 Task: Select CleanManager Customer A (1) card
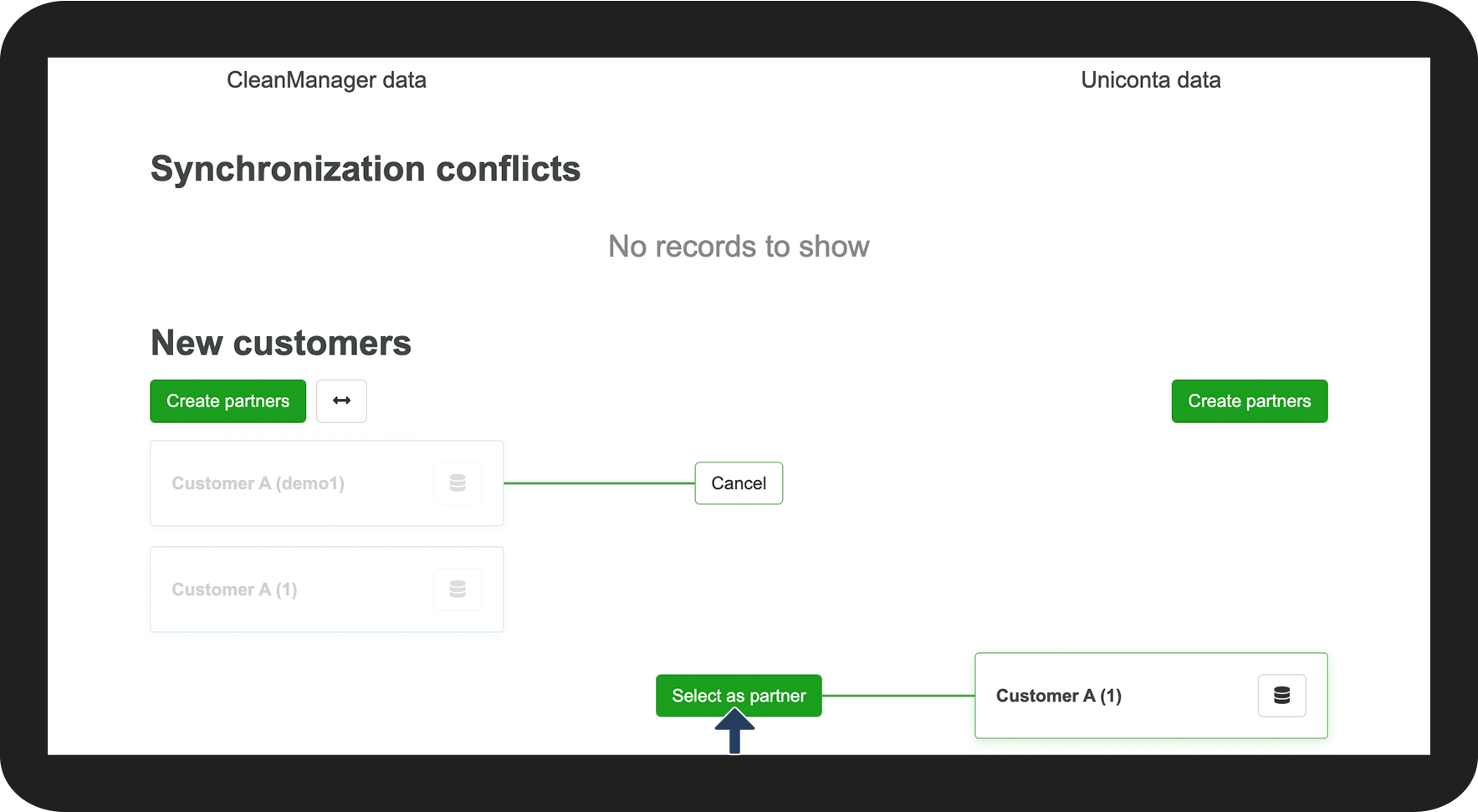[327, 590]
